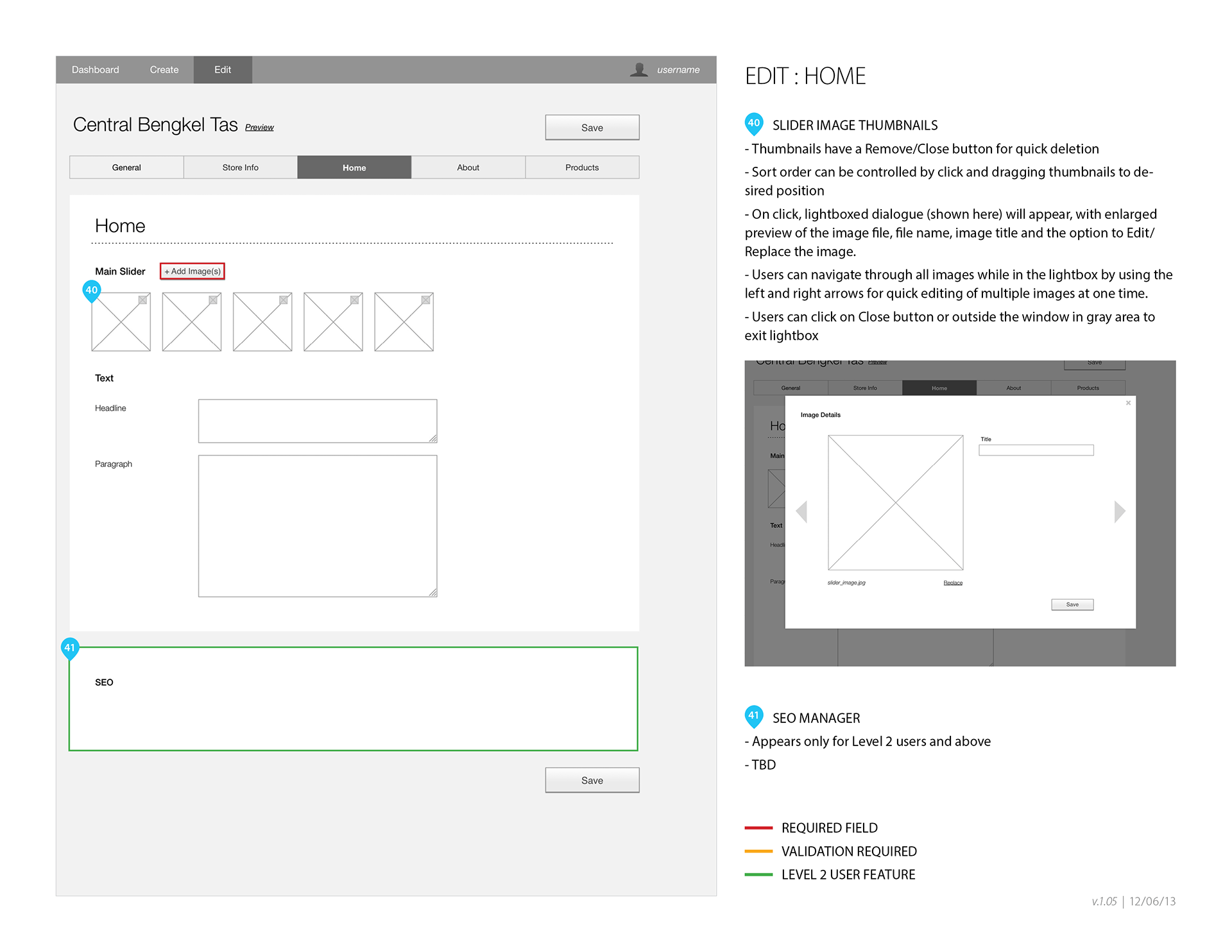
Task: Remove the fifth slider thumbnail via its close box
Action: [x=425, y=300]
